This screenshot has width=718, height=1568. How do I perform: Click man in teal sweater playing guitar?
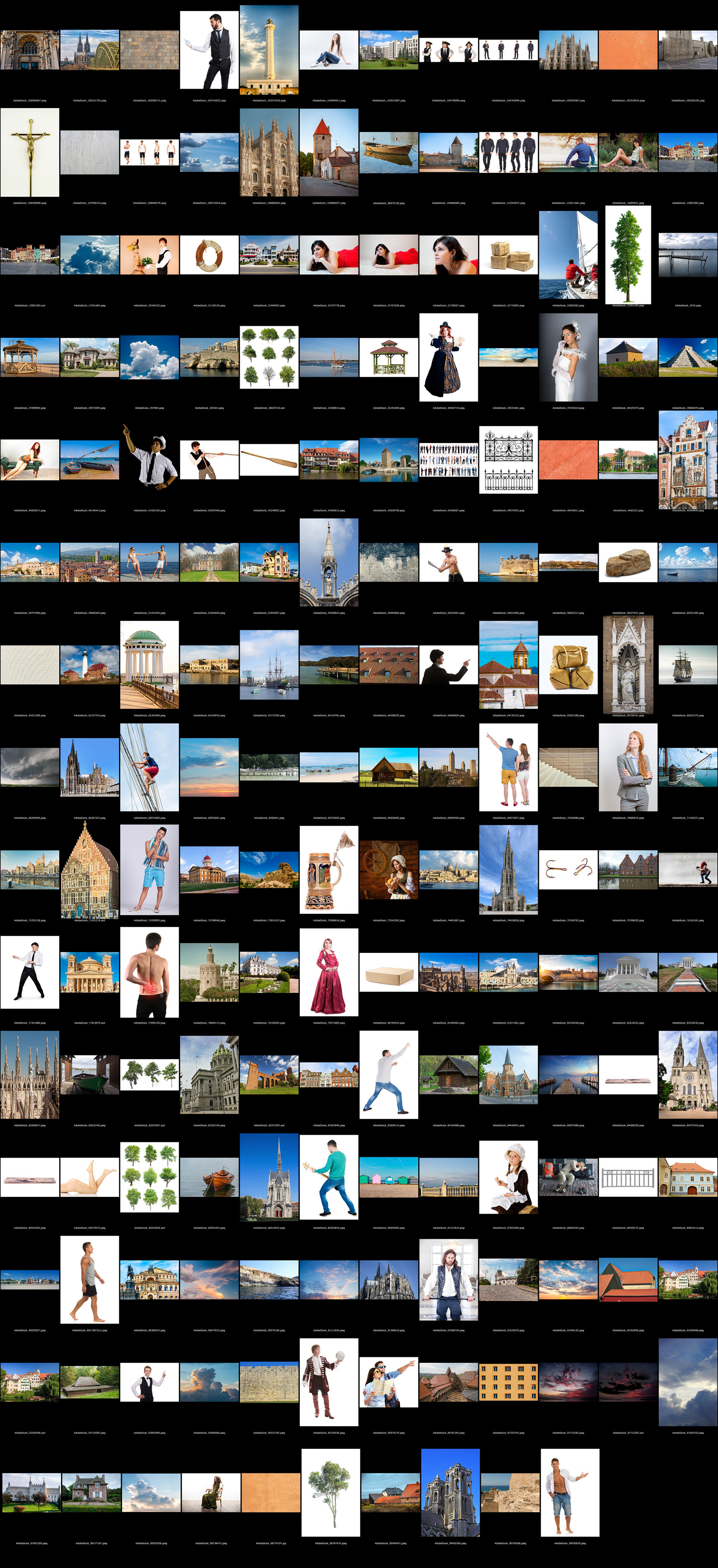328,1177
